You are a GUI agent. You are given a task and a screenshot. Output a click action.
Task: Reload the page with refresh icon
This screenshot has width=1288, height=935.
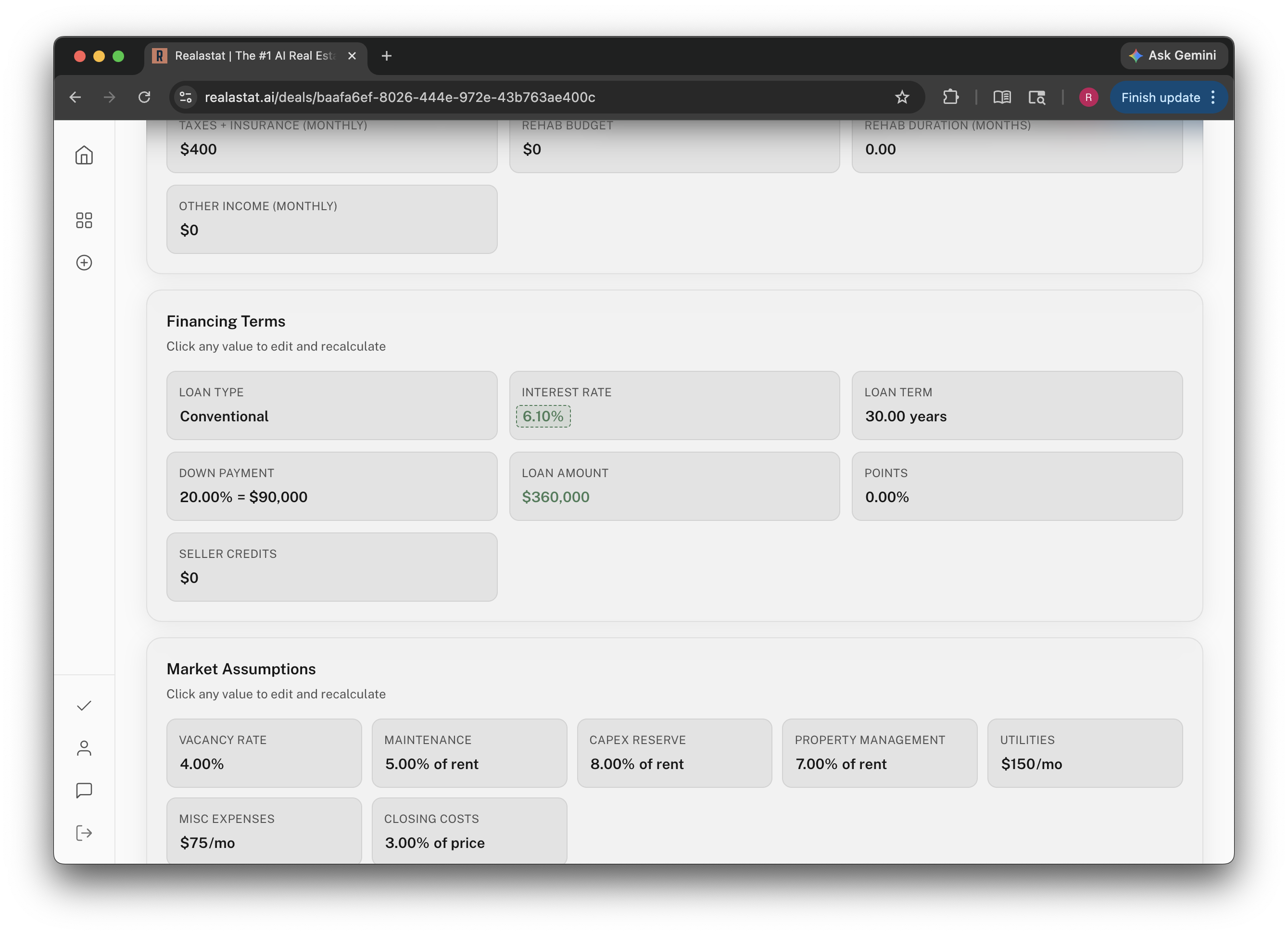(144, 97)
